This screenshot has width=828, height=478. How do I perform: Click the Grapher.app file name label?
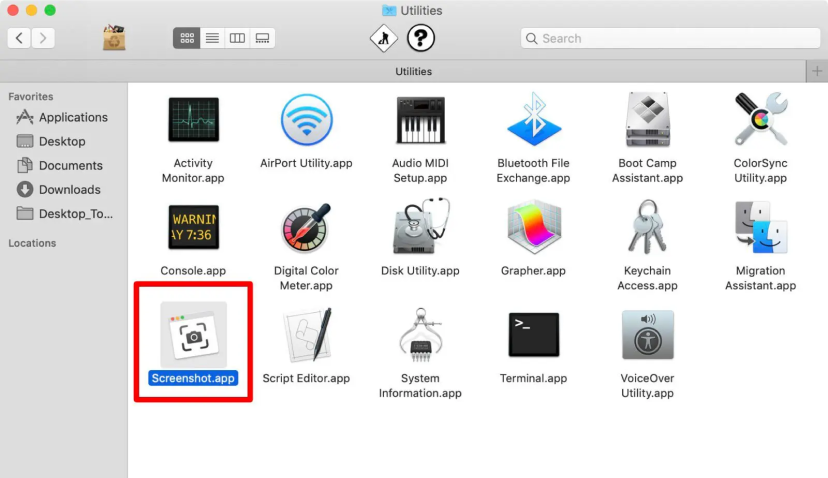point(533,270)
